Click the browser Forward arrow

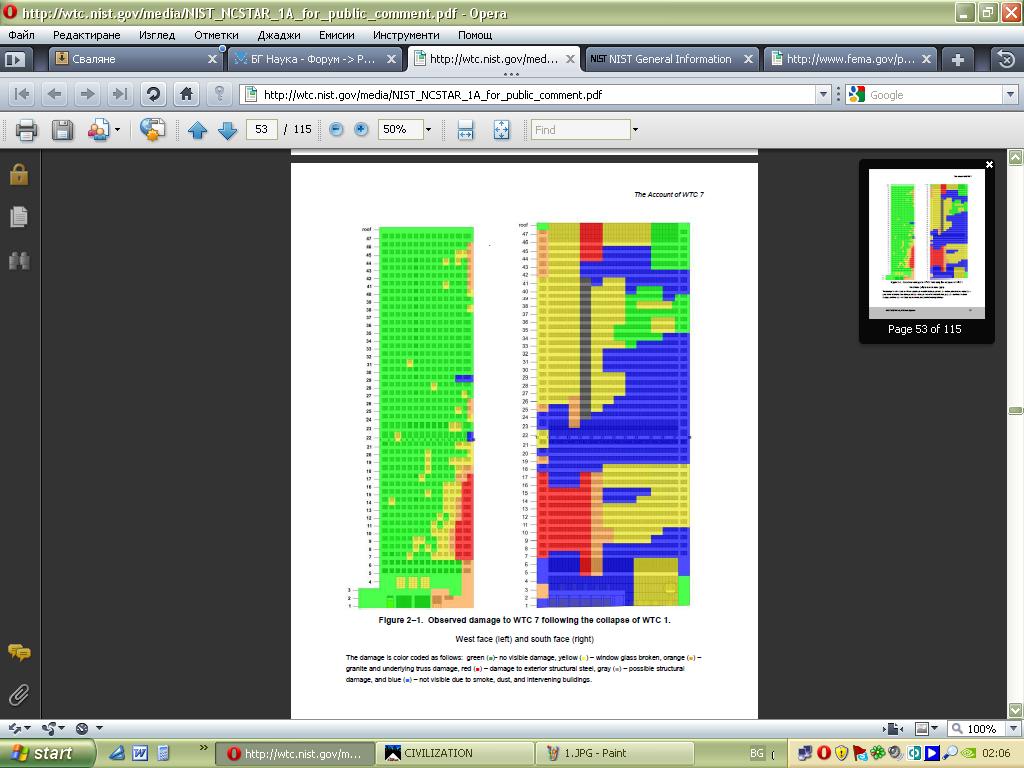[x=87, y=95]
